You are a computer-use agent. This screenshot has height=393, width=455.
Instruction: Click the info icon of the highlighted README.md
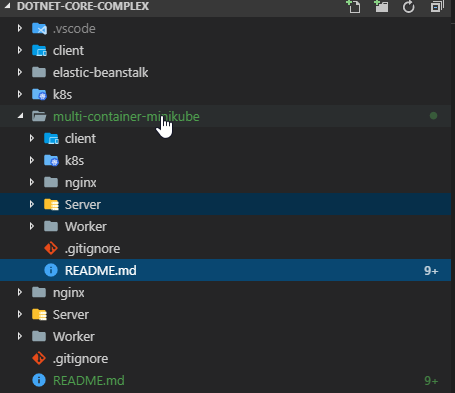51,270
